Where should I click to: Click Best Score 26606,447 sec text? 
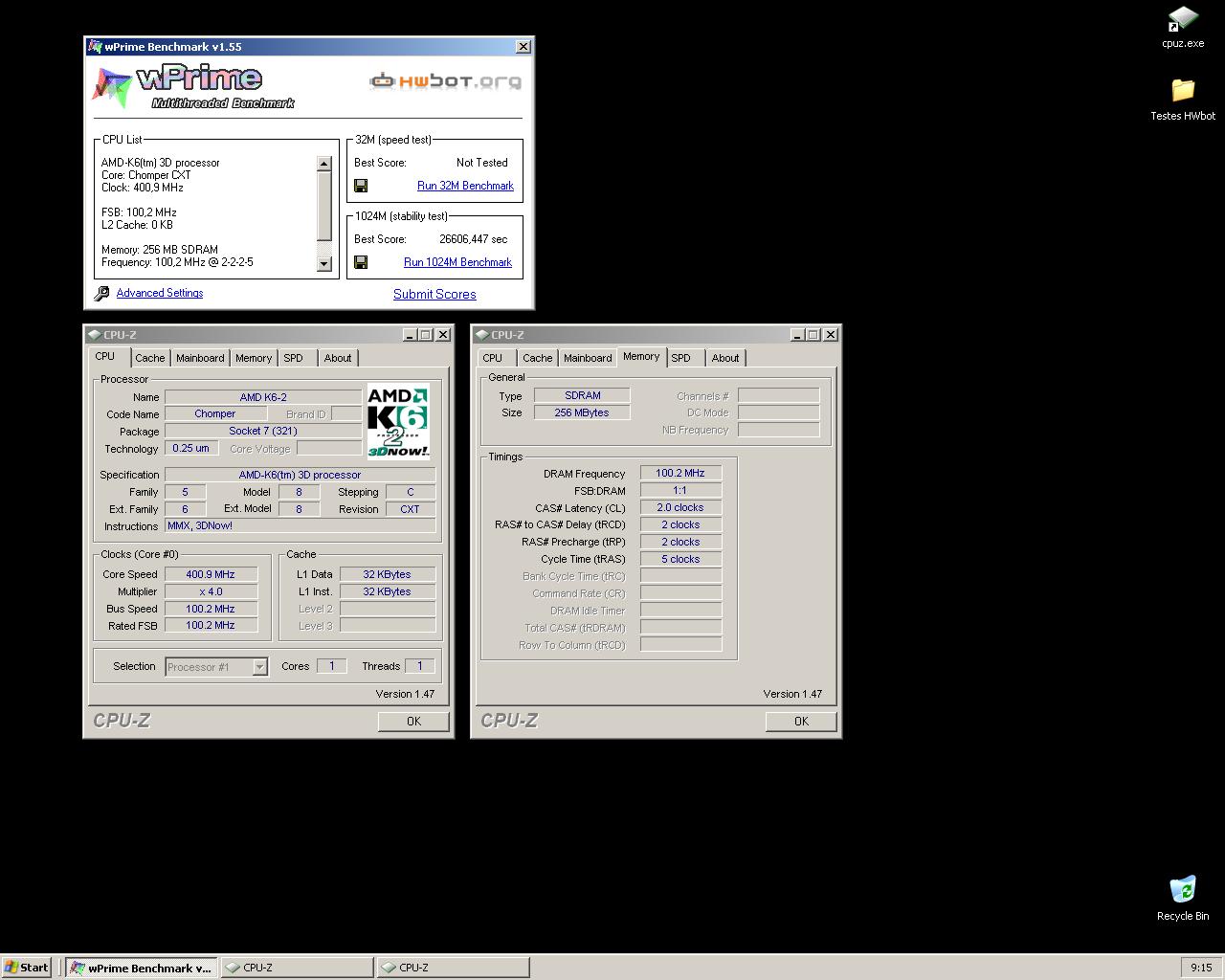click(x=474, y=239)
